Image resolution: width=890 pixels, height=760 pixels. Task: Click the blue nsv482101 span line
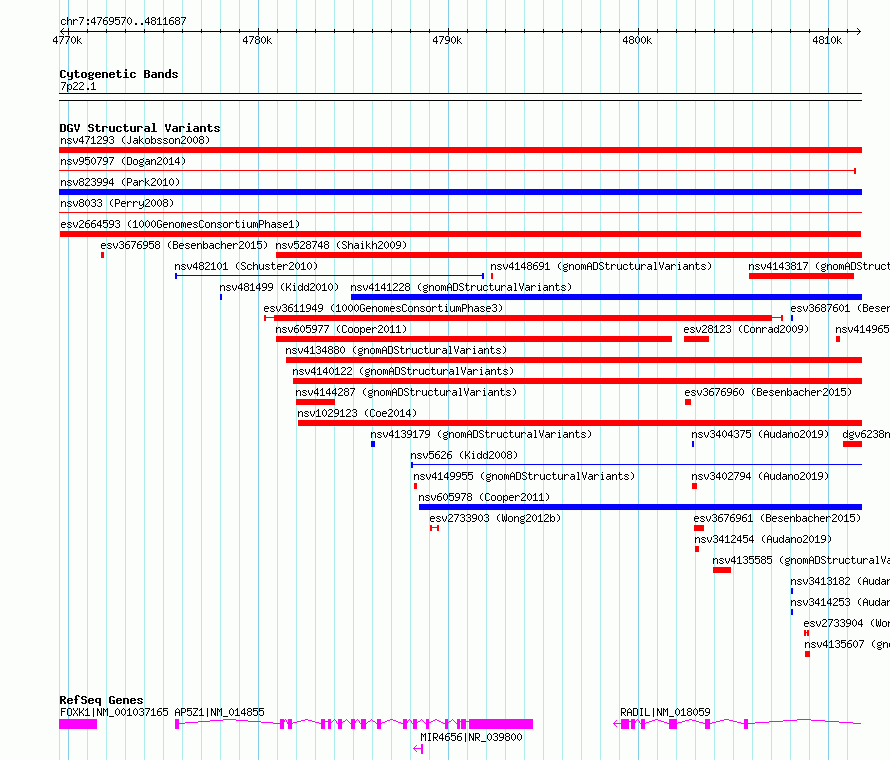[330, 276]
